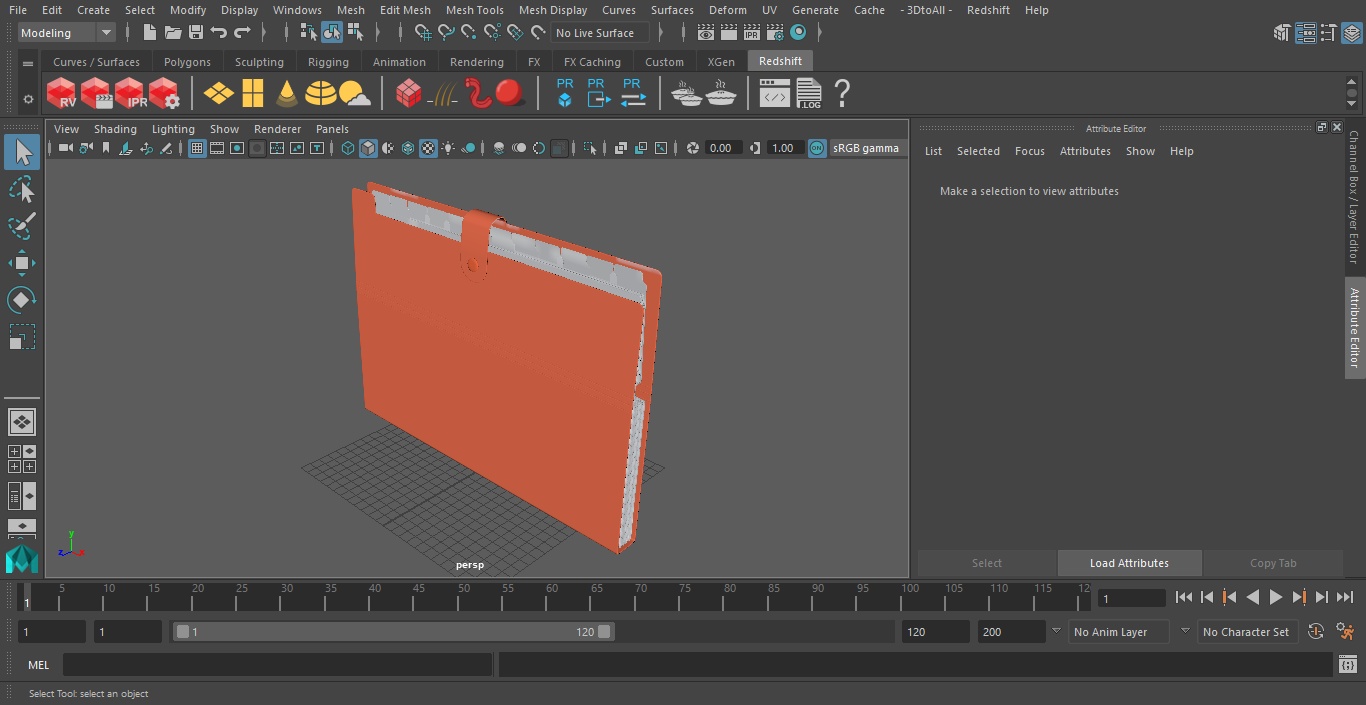
Task: Select the Rotate tool in toolbox
Action: 22,300
